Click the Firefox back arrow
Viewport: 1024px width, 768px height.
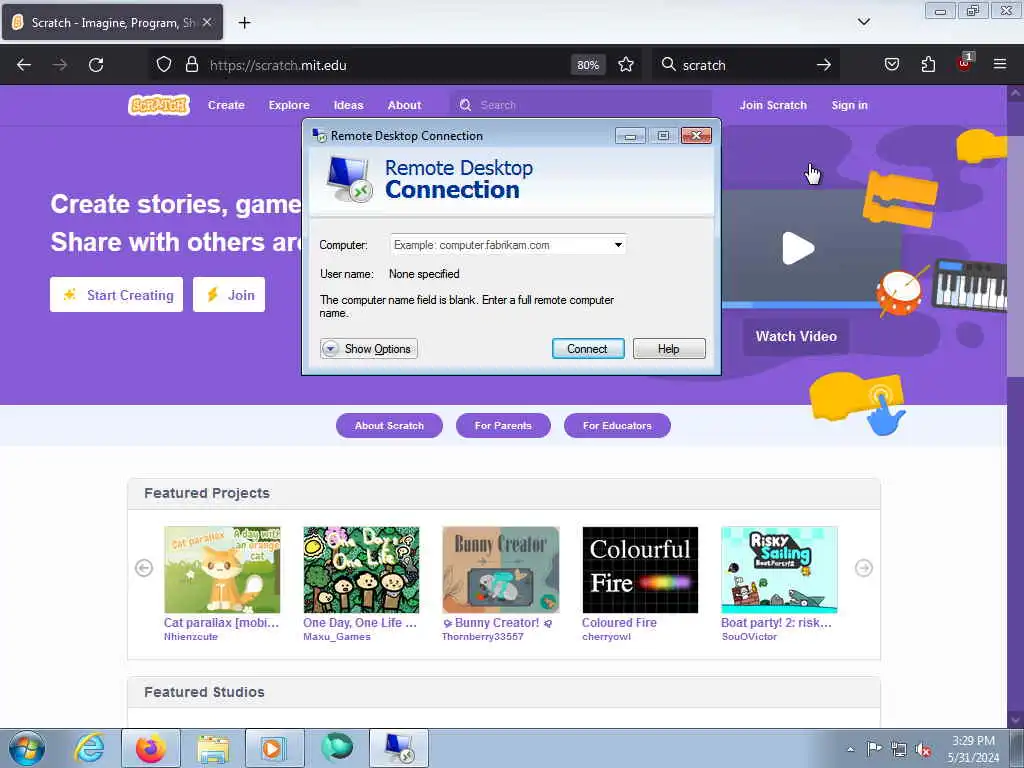click(24, 65)
